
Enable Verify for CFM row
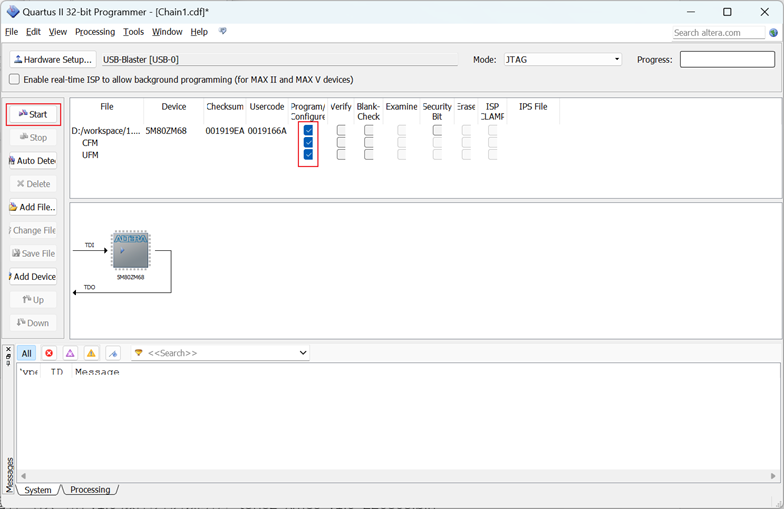pyautogui.click(x=341, y=142)
